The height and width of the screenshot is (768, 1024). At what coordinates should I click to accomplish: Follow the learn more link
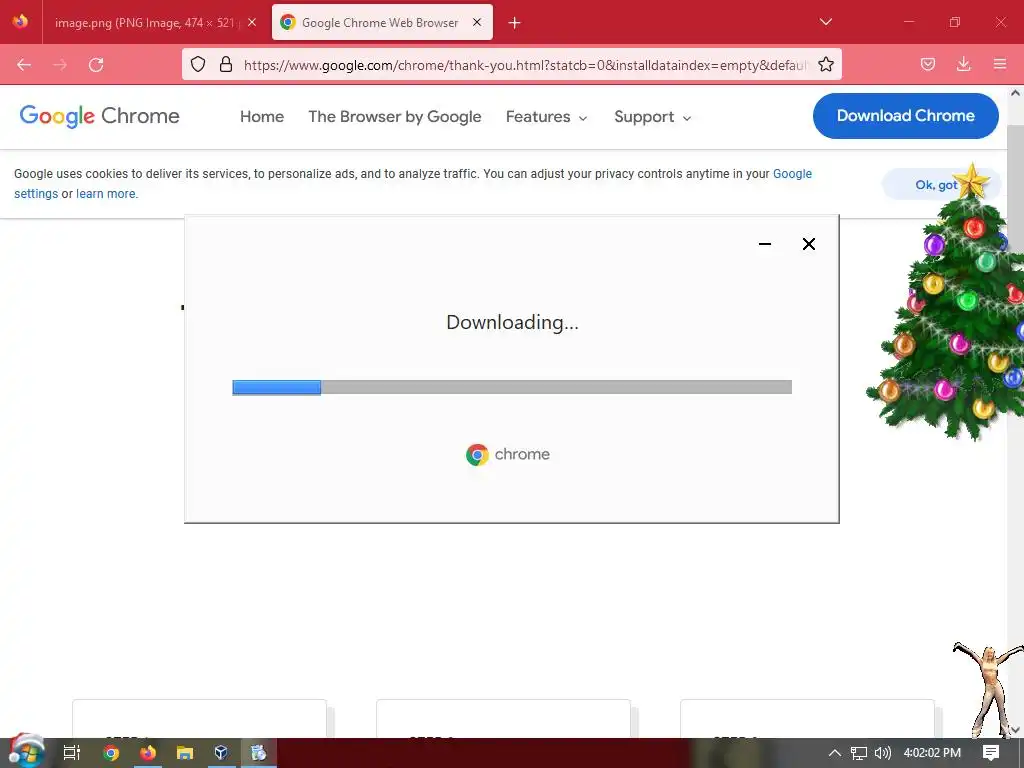(x=106, y=194)
